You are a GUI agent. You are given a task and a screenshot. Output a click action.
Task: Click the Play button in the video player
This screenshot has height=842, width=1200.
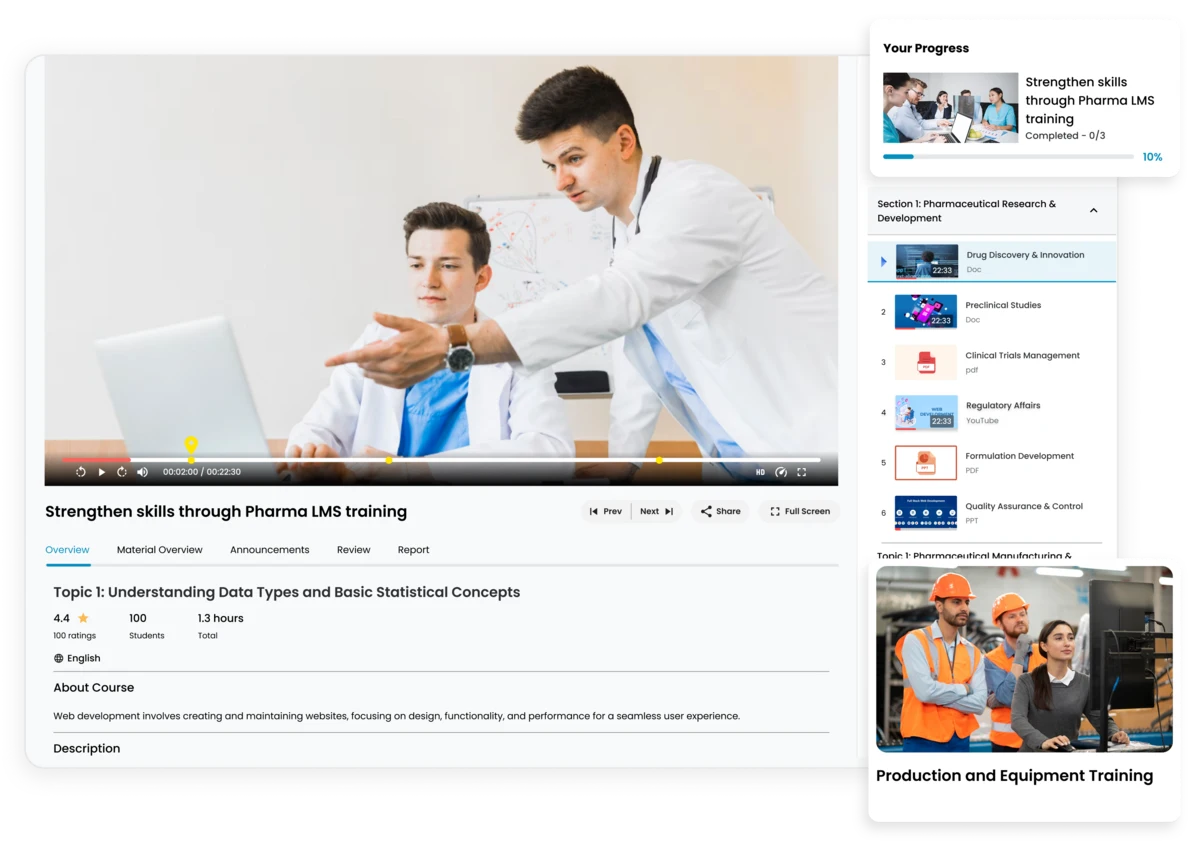[102, 471]
